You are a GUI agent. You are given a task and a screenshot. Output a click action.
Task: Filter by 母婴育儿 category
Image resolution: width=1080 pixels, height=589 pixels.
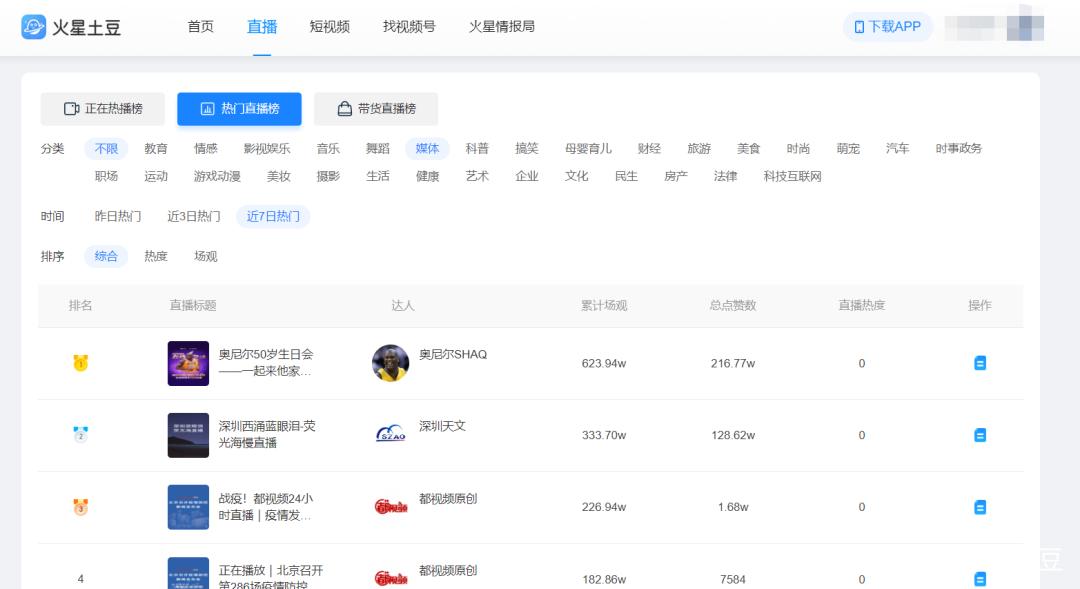588,149
